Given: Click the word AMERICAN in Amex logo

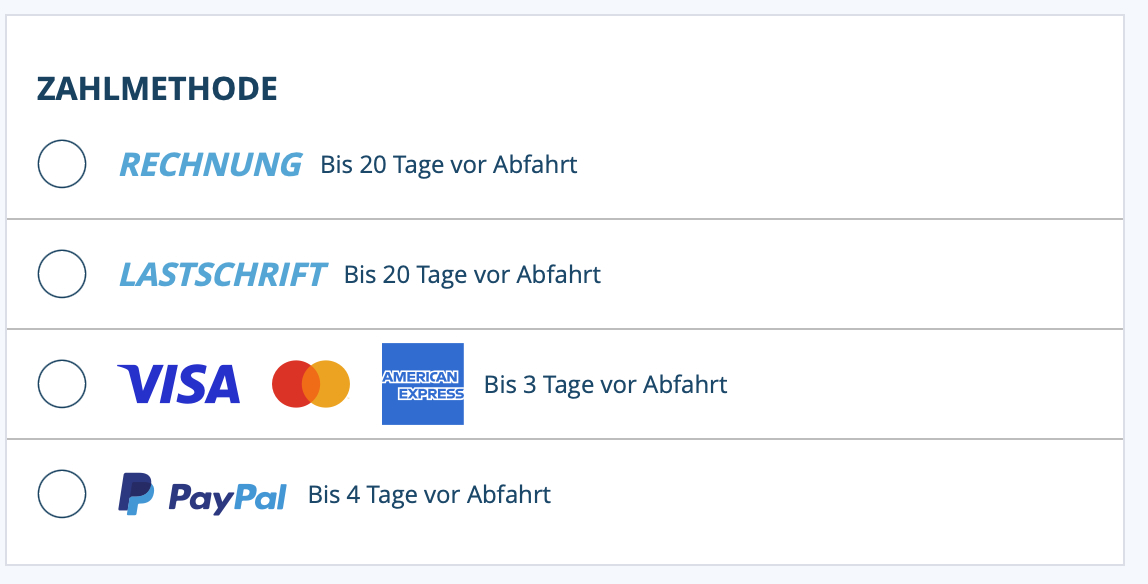Looking at the screenshot, I should tap(422, 377).
